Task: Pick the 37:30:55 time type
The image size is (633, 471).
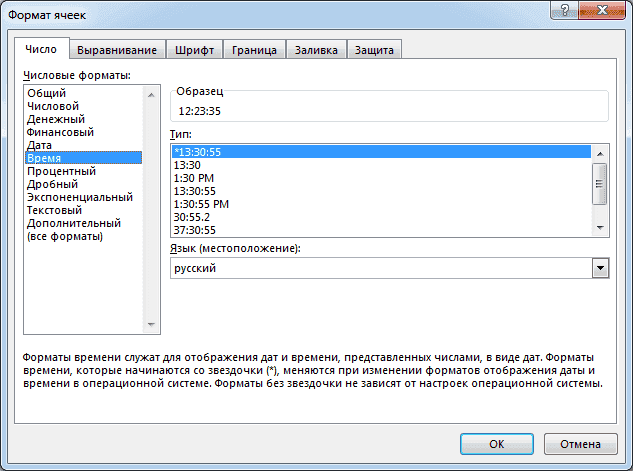Action: pos(194,230)
